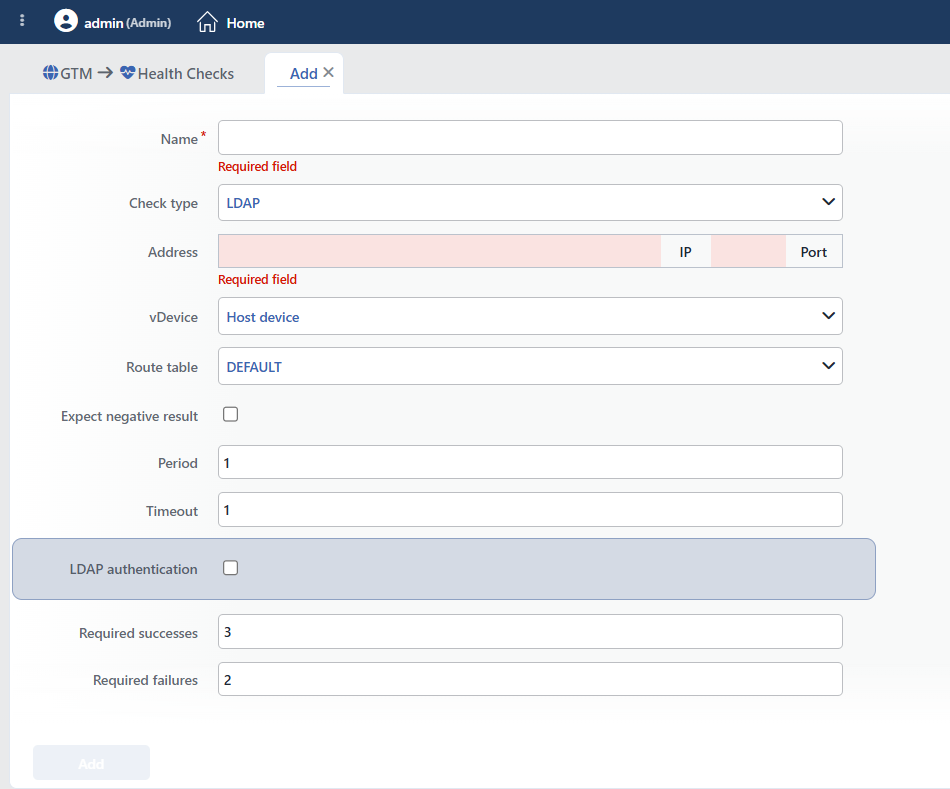Click the Required failures field
This screenshot has width=950, height=789.
[530, 679]
